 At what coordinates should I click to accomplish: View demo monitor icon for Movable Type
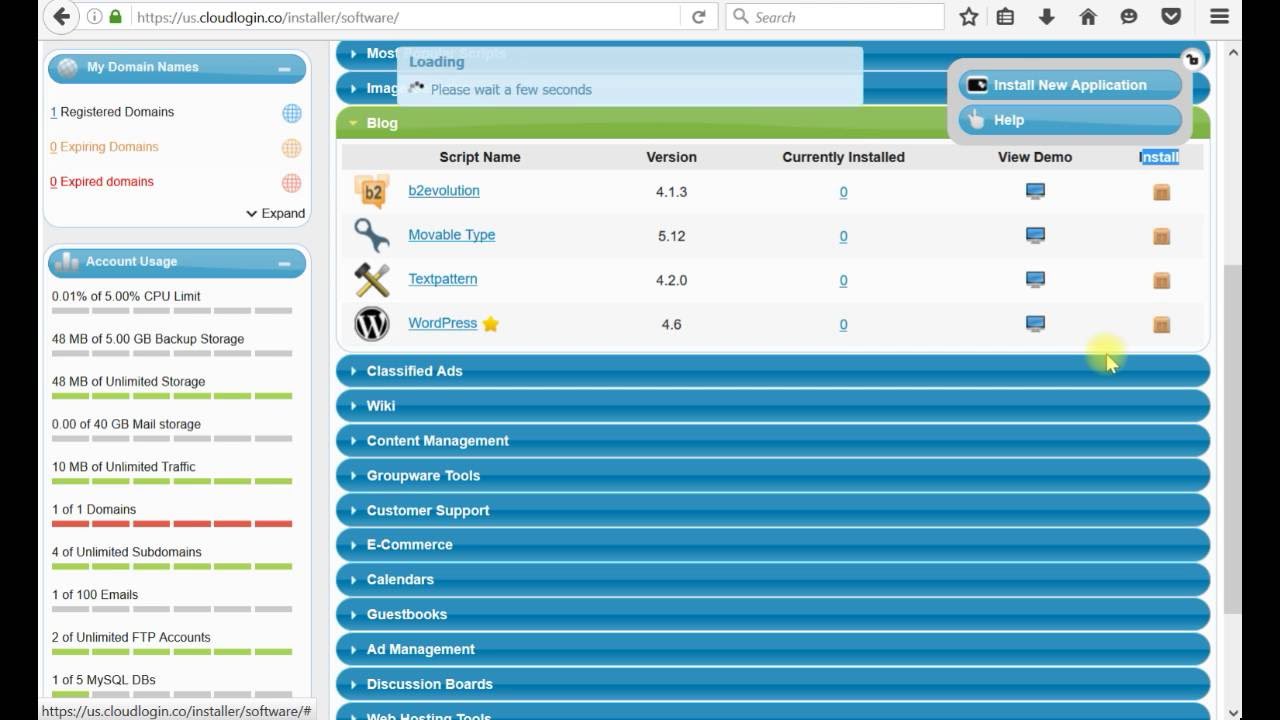(1035, 235)
